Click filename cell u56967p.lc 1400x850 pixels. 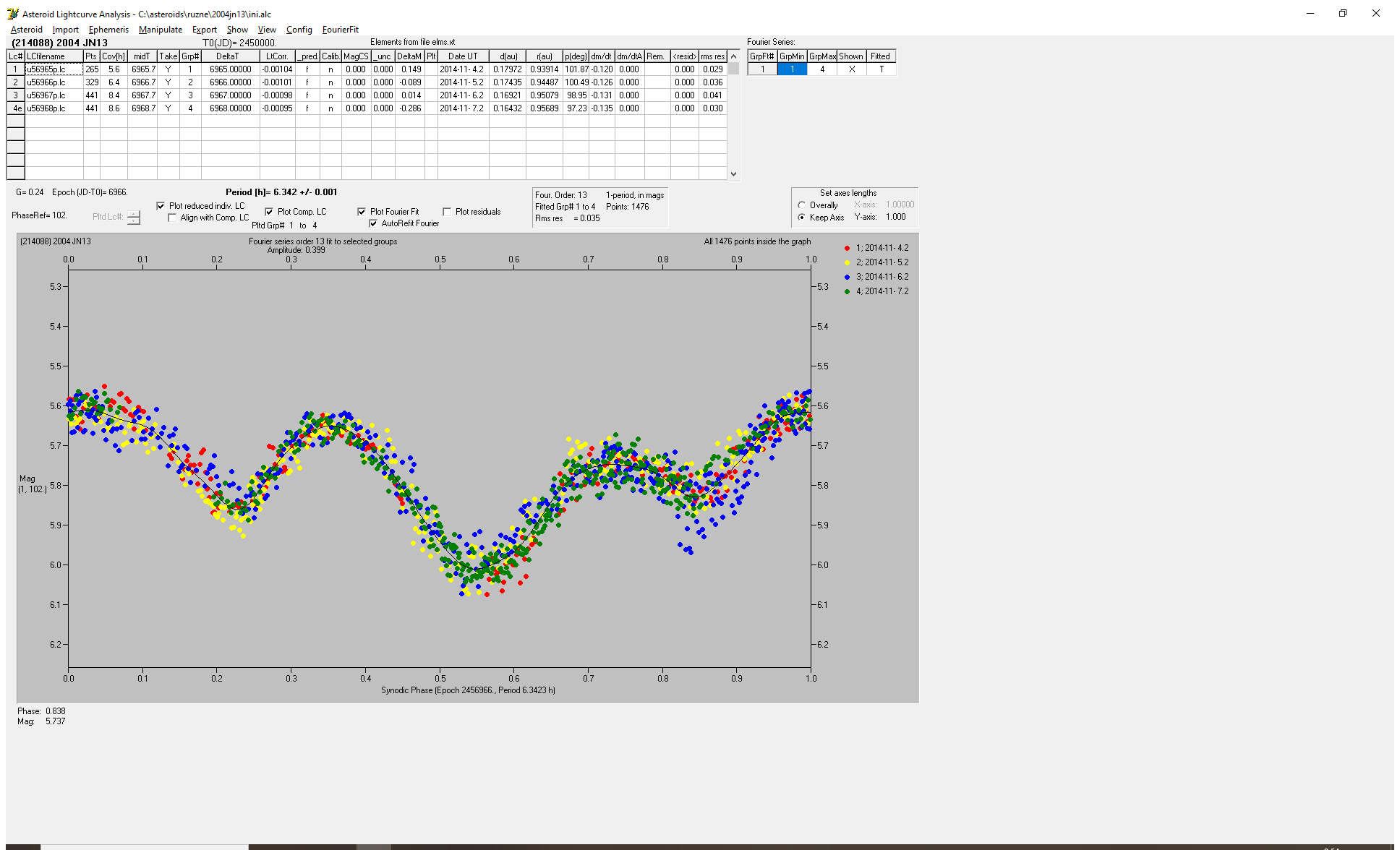pyautogui.click(x=54, y=95)
